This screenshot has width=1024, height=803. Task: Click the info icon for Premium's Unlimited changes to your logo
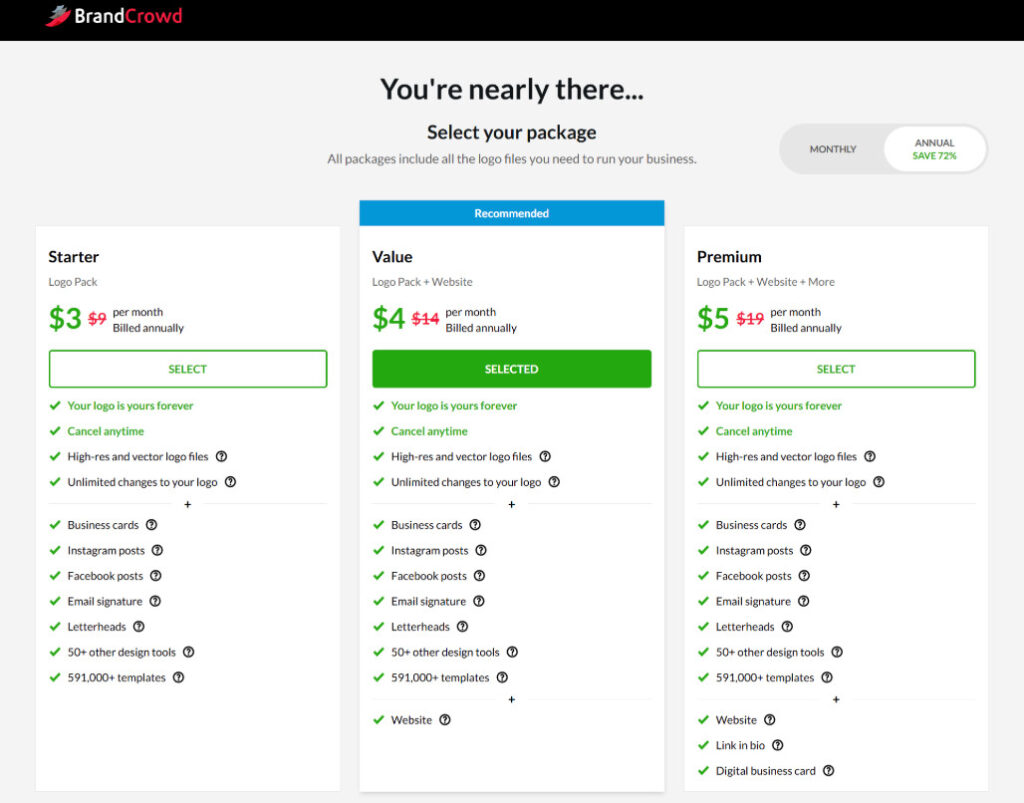879,481
